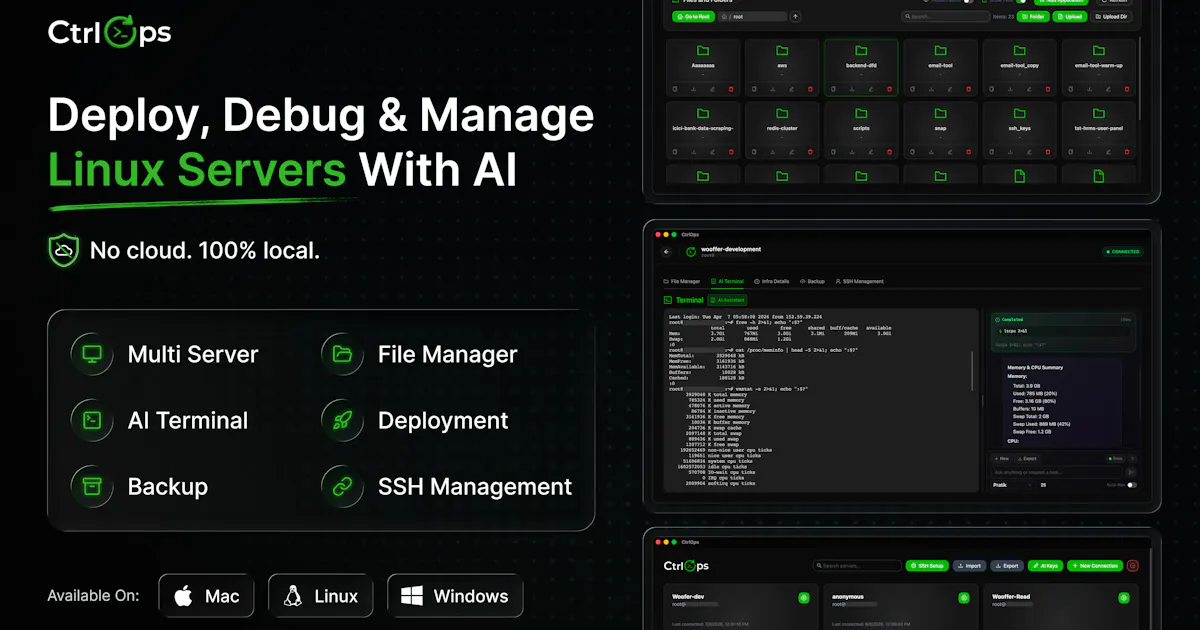Open the Pratik dropdown in AI panel
Image resolution: width=1200 pixels, height=630 pixels.
point(1013,485)
